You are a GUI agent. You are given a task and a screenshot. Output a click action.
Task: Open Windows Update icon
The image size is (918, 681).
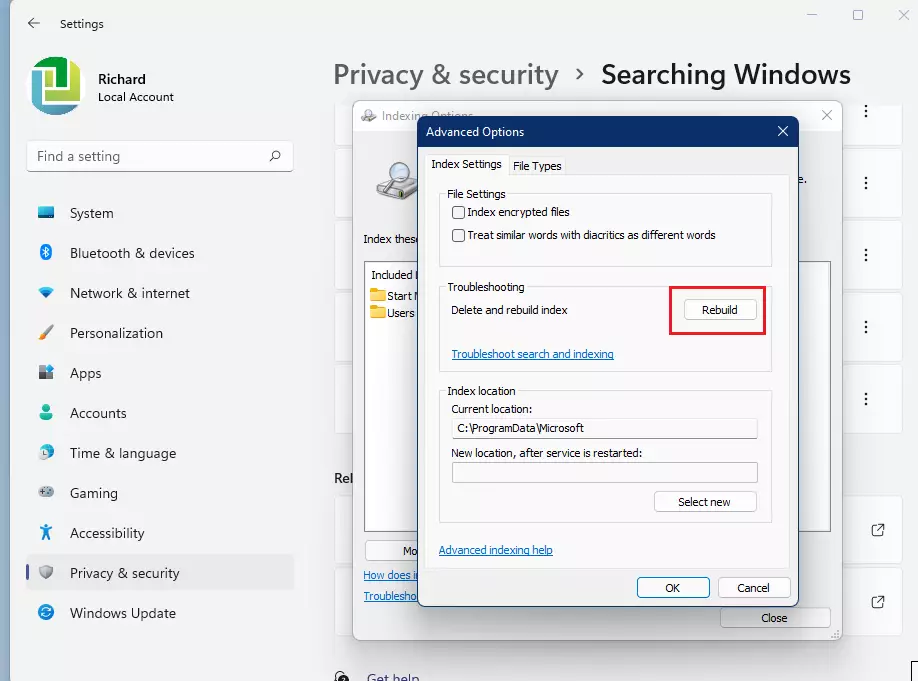pyautogui.click(x=46, y=612)
